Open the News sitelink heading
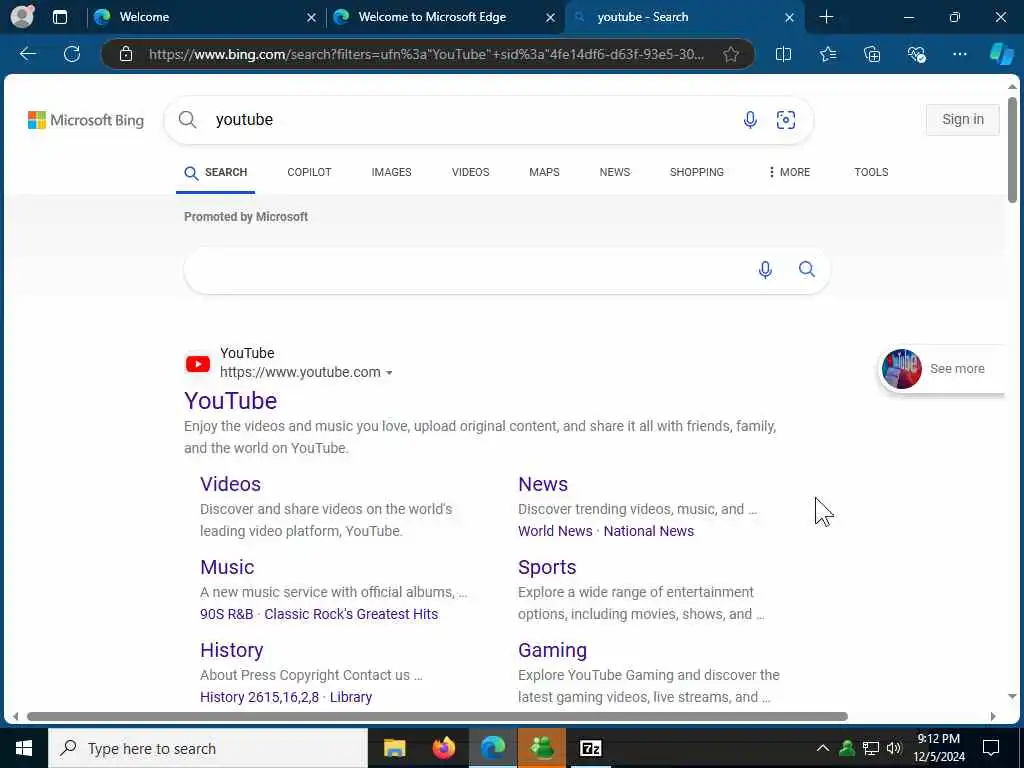 [543, 484]
